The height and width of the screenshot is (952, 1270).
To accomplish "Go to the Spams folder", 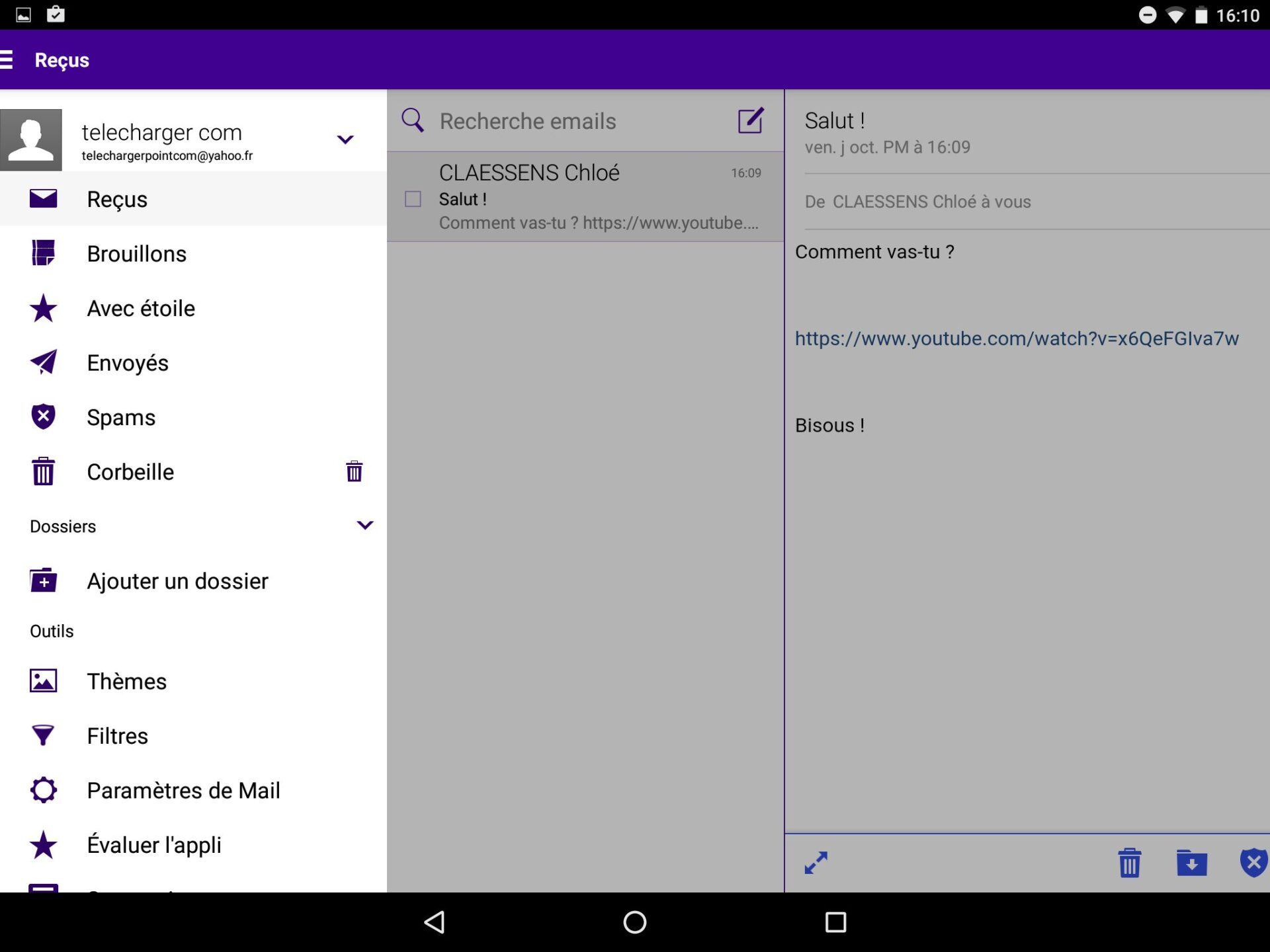I will click(x=121, y=417).
